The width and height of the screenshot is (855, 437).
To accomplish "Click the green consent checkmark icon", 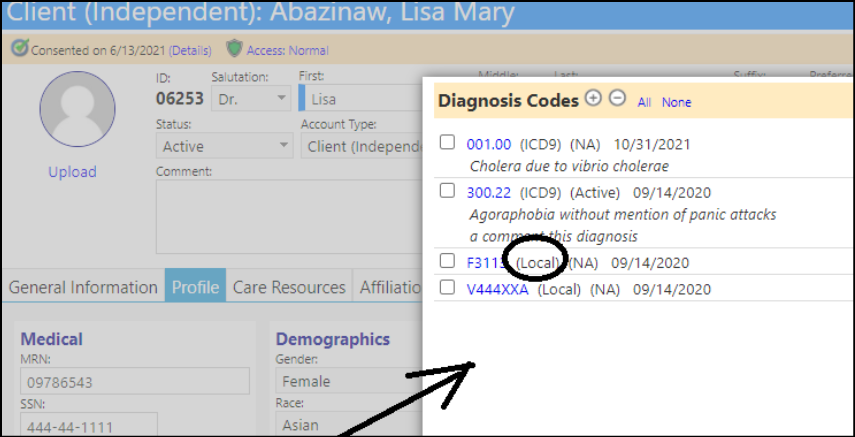I will click(x=20, y=48).
